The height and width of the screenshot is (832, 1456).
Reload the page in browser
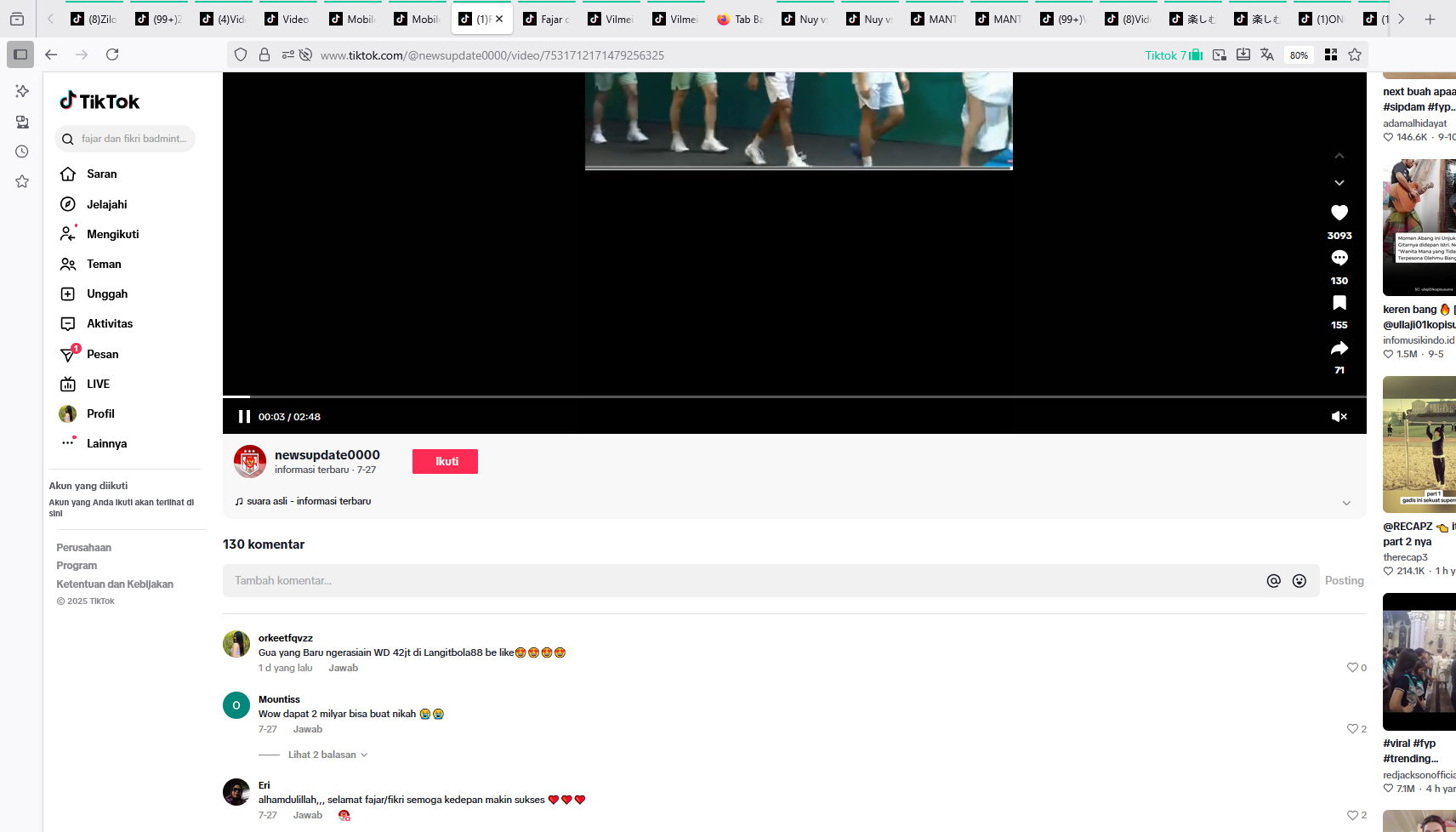tap(112, 54)
